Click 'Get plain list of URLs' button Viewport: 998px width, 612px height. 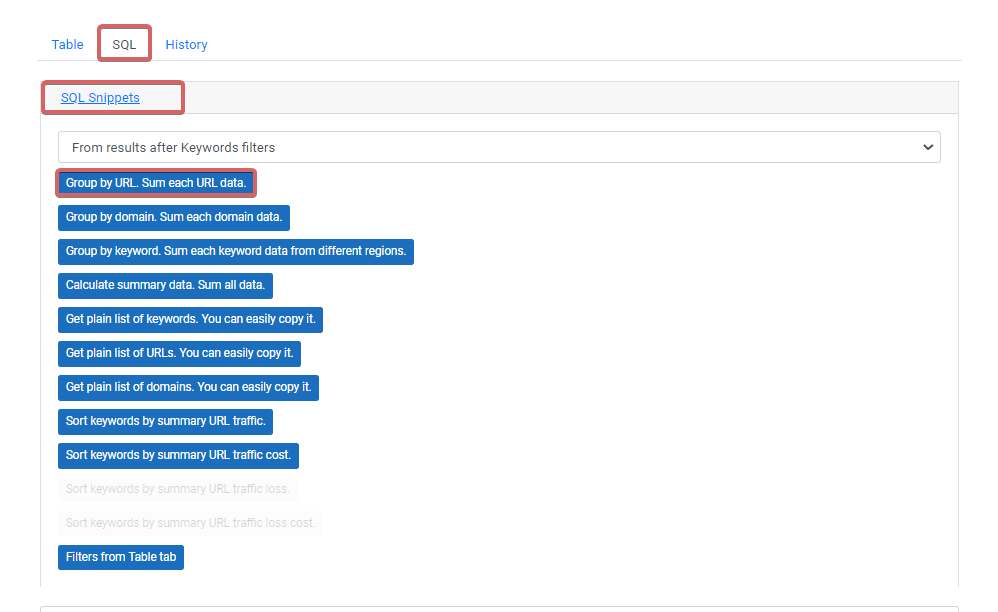click(179, 354)
